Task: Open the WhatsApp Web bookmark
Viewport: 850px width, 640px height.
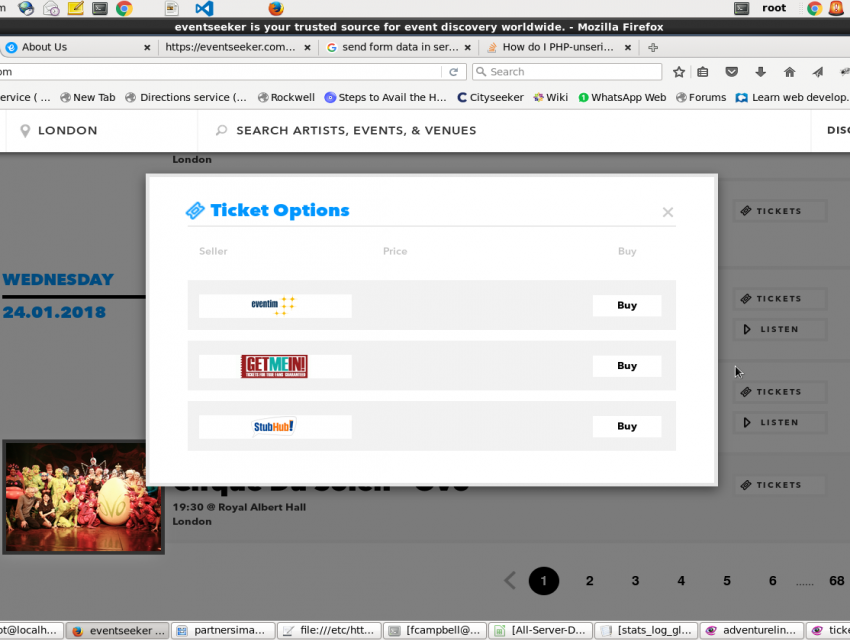Action: 622,98
